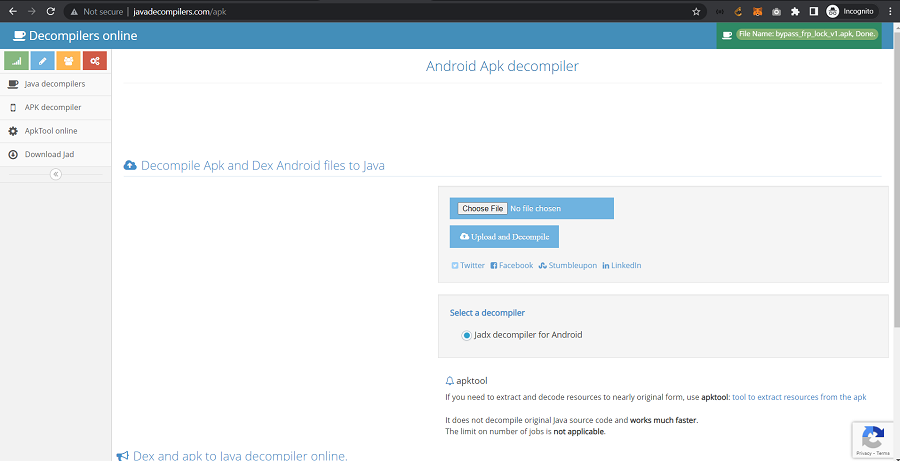Open ApkTool online menu item

pyautogui.click(x=56, y=131)
